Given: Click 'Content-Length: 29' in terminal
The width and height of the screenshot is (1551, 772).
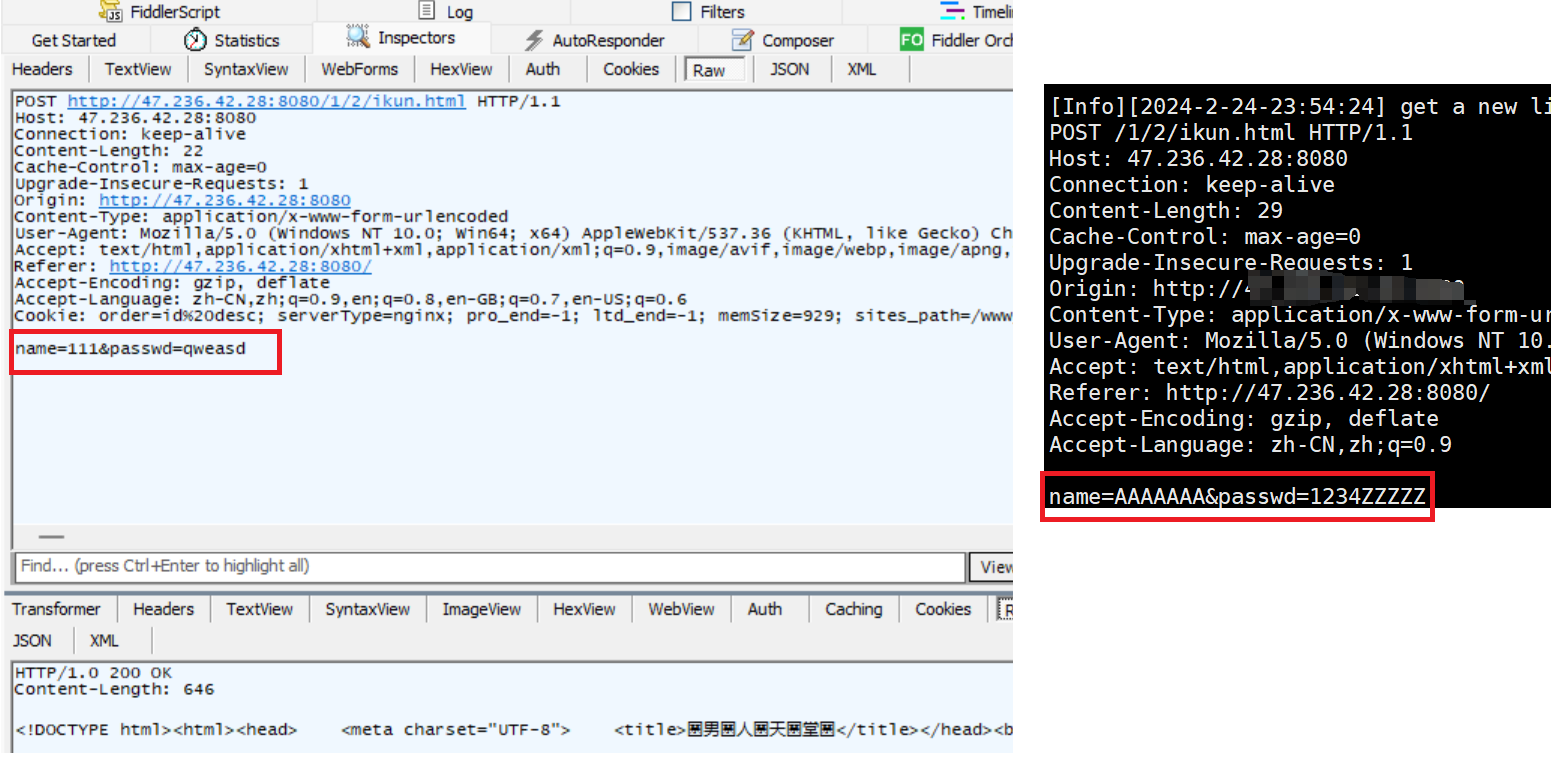Looking at the screenshot, I should 1165,211.
